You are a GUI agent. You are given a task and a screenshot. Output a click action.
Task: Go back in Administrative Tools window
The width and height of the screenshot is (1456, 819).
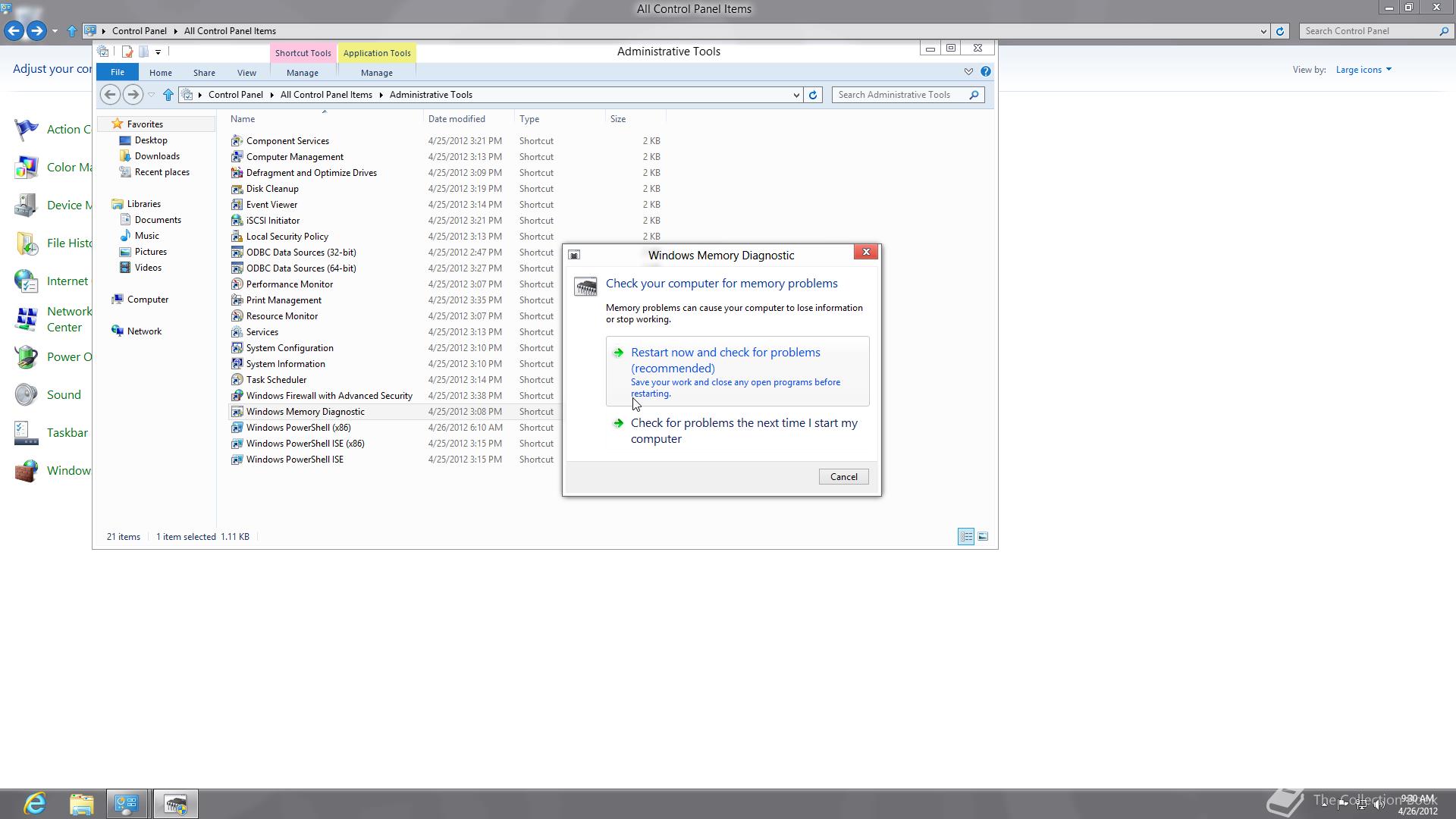[x=110, y=95]
